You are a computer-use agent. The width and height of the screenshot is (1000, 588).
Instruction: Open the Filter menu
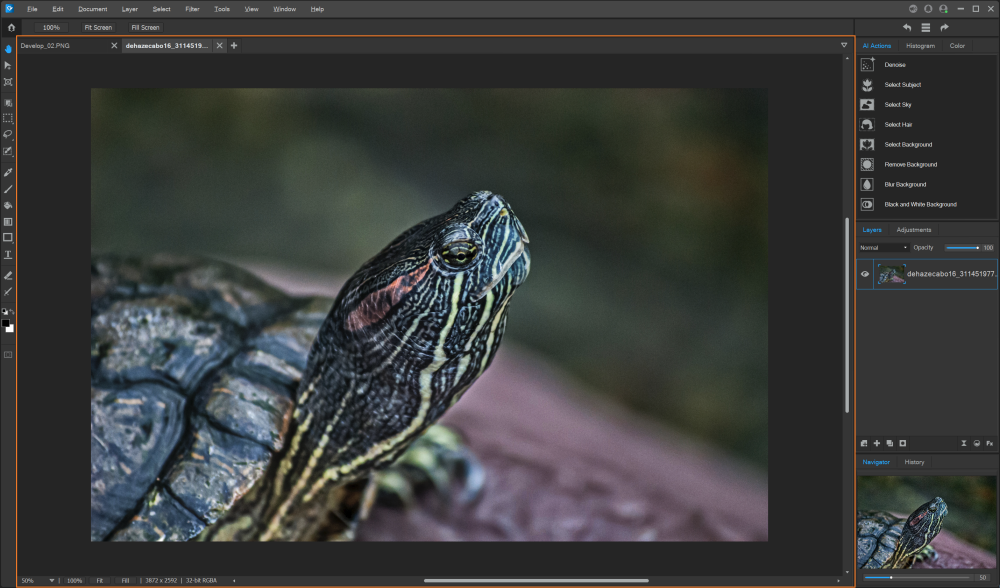(192, 9)
